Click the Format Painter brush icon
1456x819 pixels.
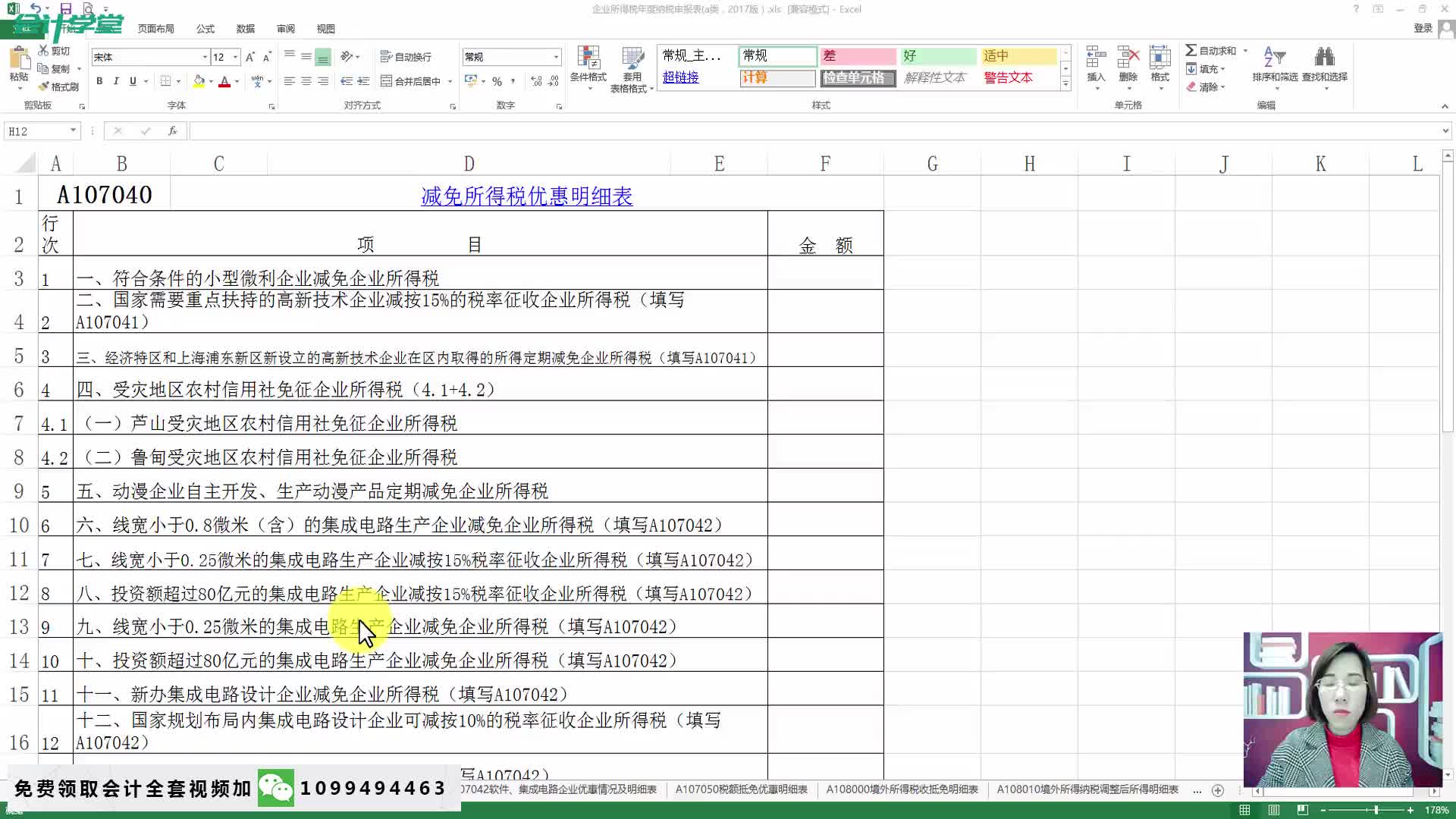pos(45,86)
